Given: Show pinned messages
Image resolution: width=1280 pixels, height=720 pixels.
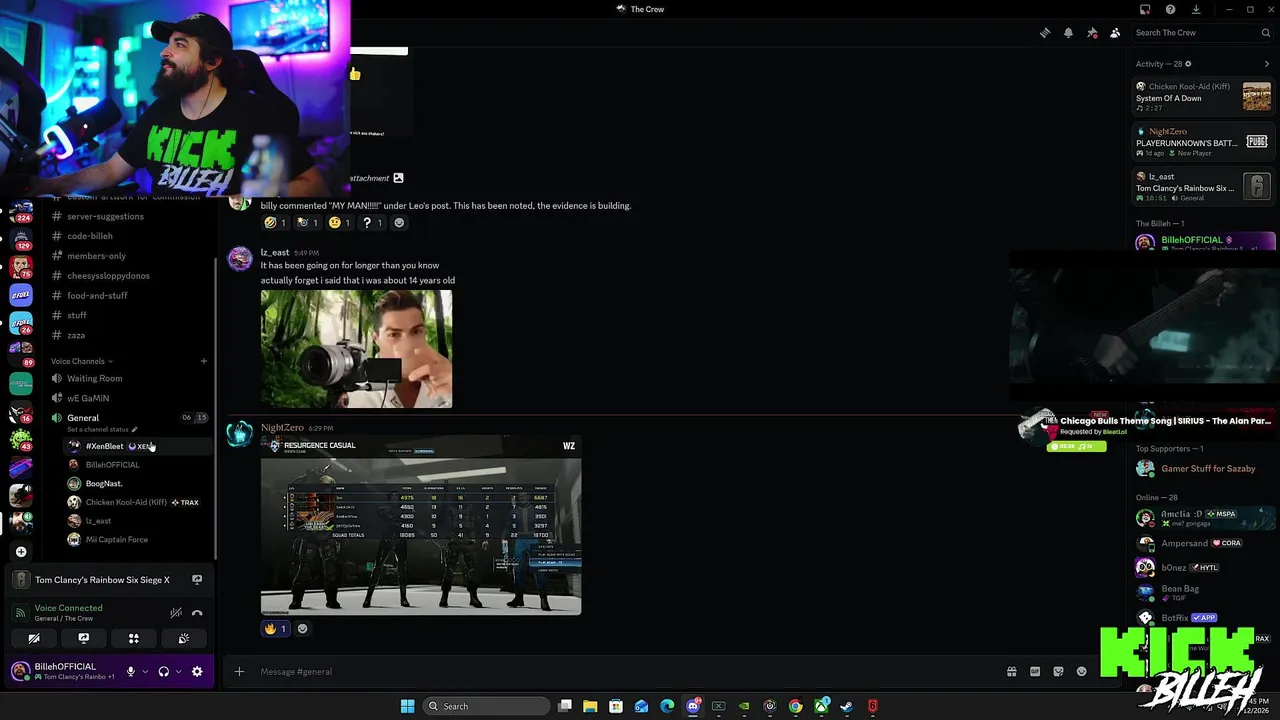Looking at the screenshot, I should click(1092, 33).
